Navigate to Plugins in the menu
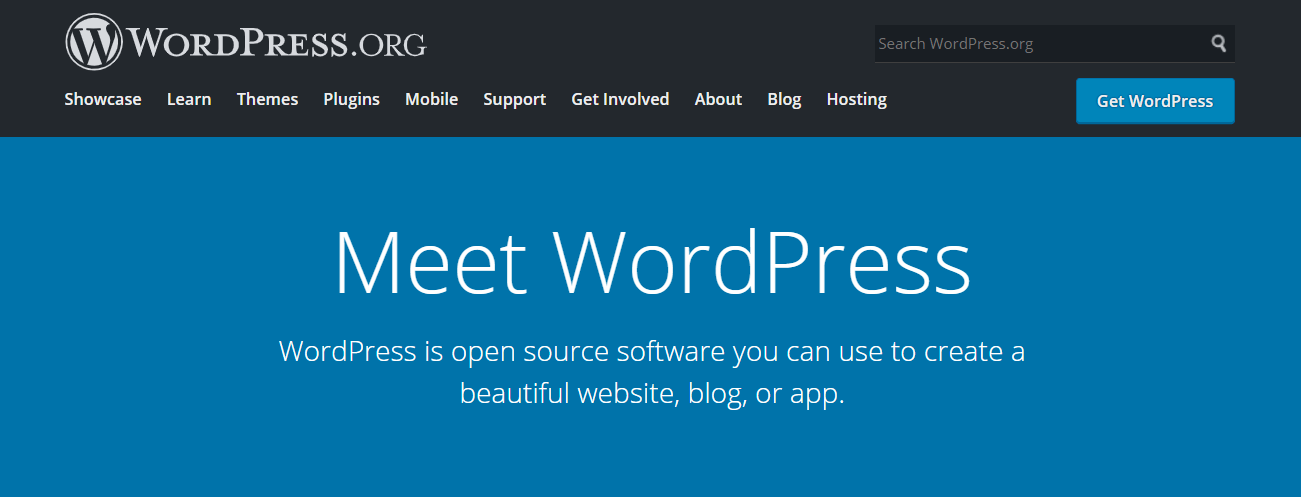Viewport: 1301px width, 497px height. (x=351, y=99)
